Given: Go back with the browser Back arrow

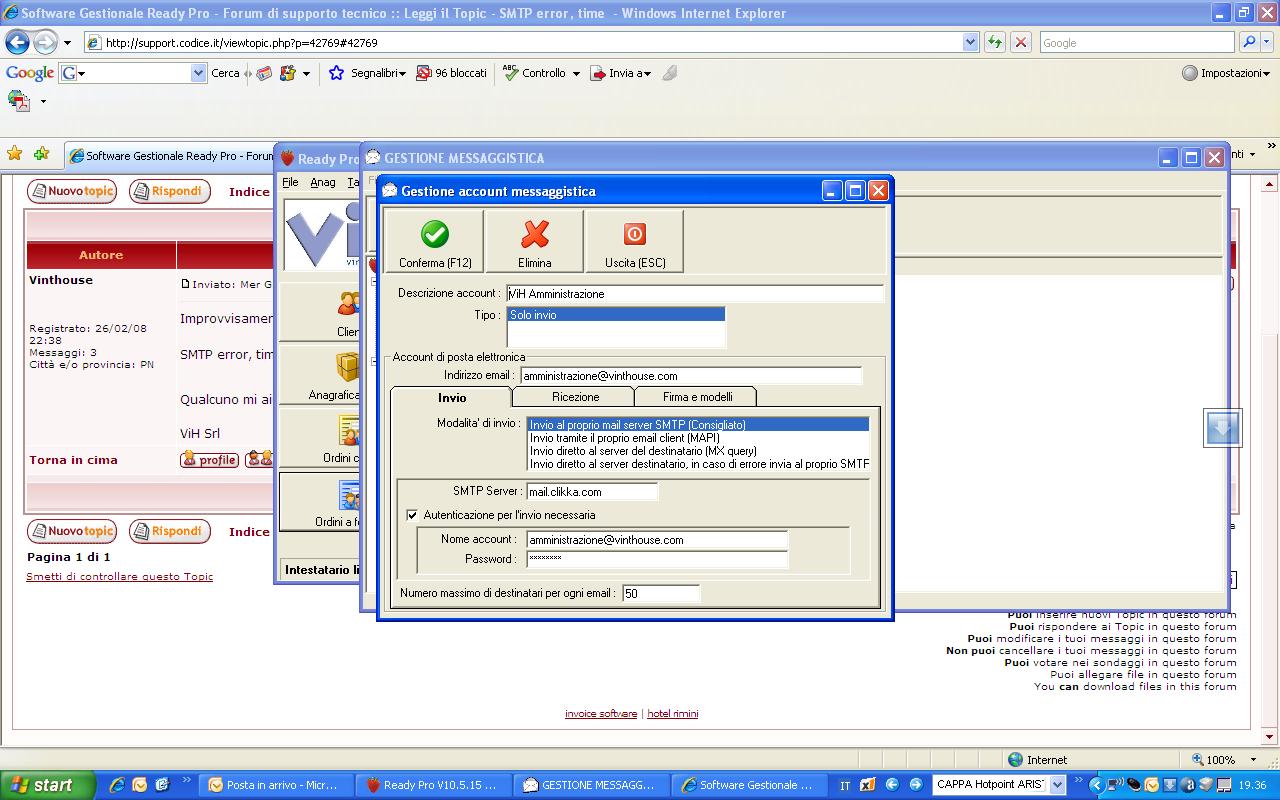Looking at the screenshot, I should [x=17, y=42].
